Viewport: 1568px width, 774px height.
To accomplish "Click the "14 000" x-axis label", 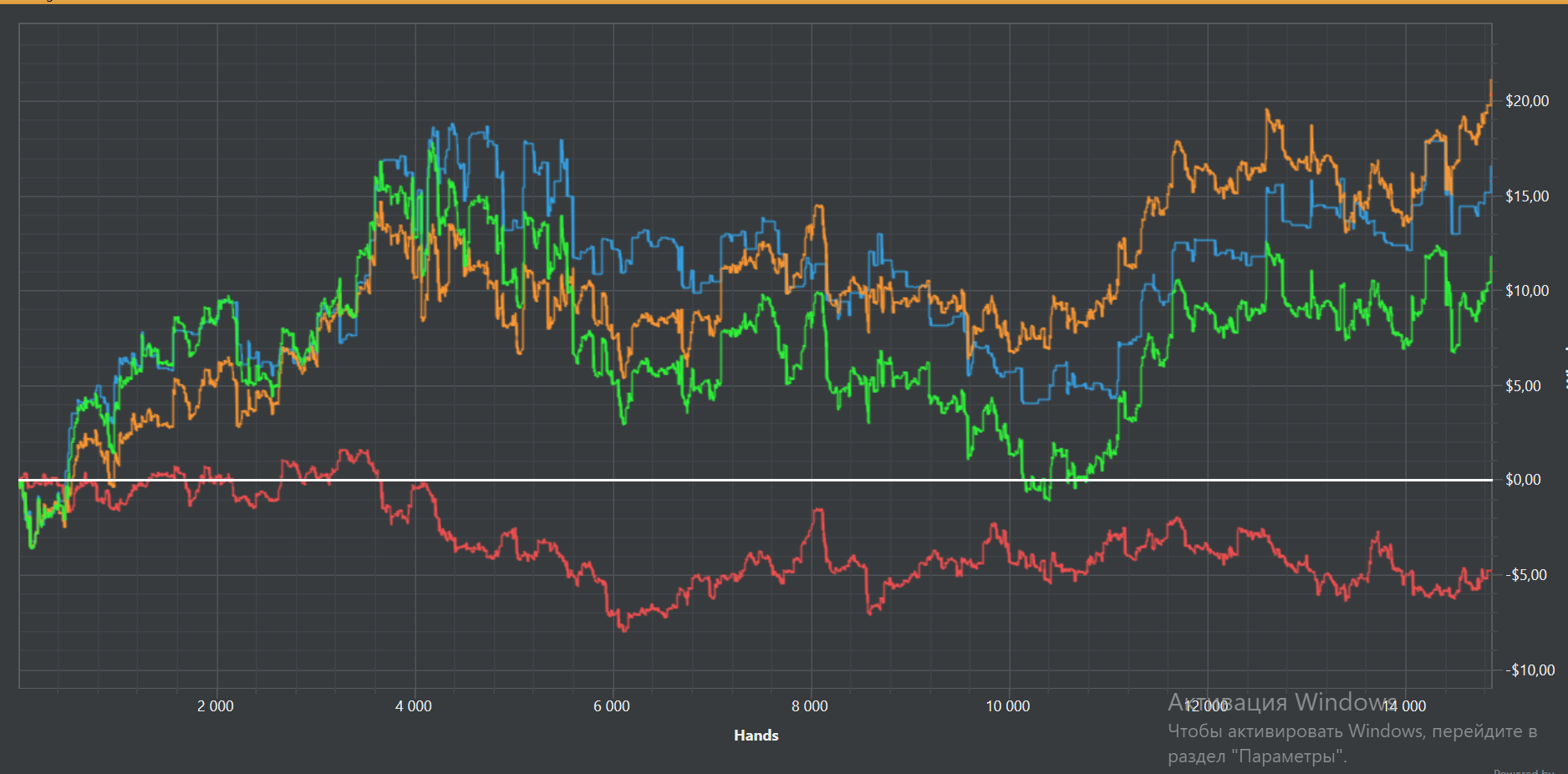I will [x=1404, y=706].
